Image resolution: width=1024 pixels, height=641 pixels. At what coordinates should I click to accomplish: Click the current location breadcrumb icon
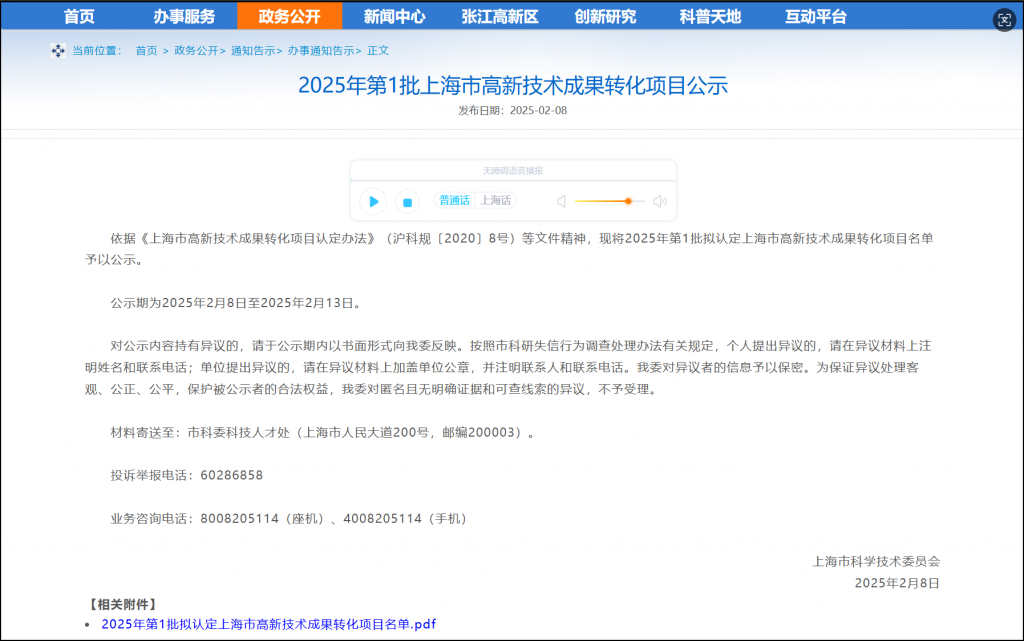point(58,51)
